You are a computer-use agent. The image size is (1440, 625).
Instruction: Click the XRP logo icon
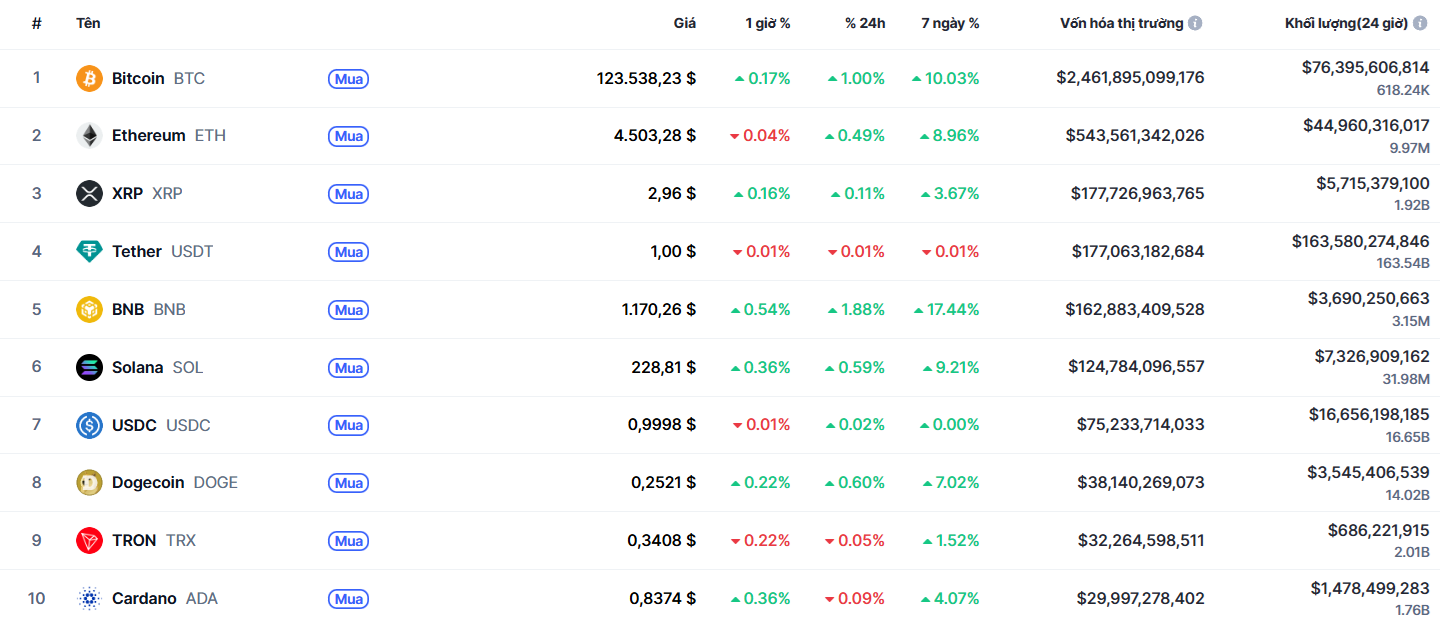pos(89,194)
